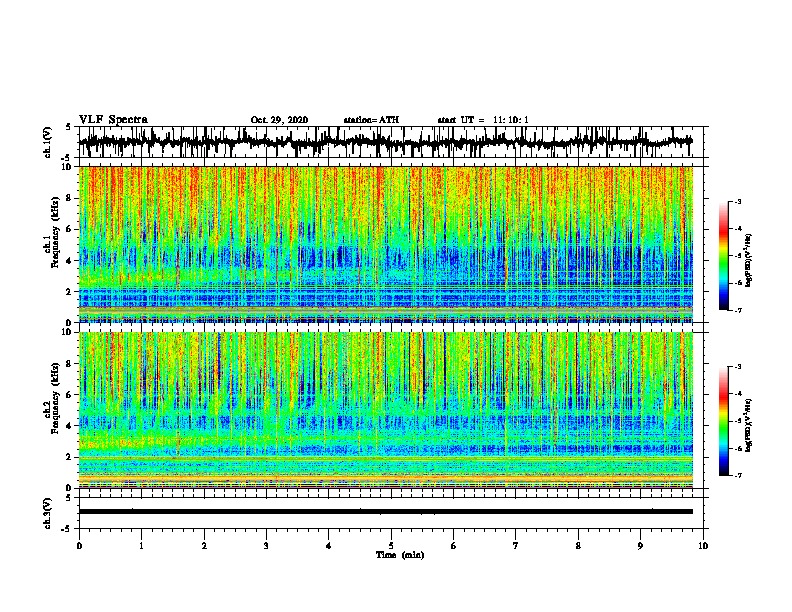Click the "-3" label on ch.1 colorbar
The height and width of the screenshot is (612, 792).
tap(737, 202)
